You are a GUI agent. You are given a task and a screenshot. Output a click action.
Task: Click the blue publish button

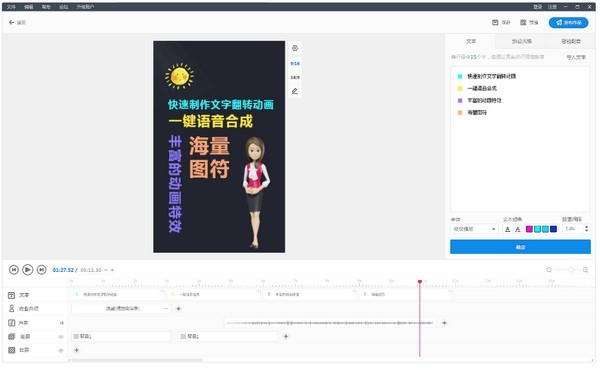(x=569, y=23)
